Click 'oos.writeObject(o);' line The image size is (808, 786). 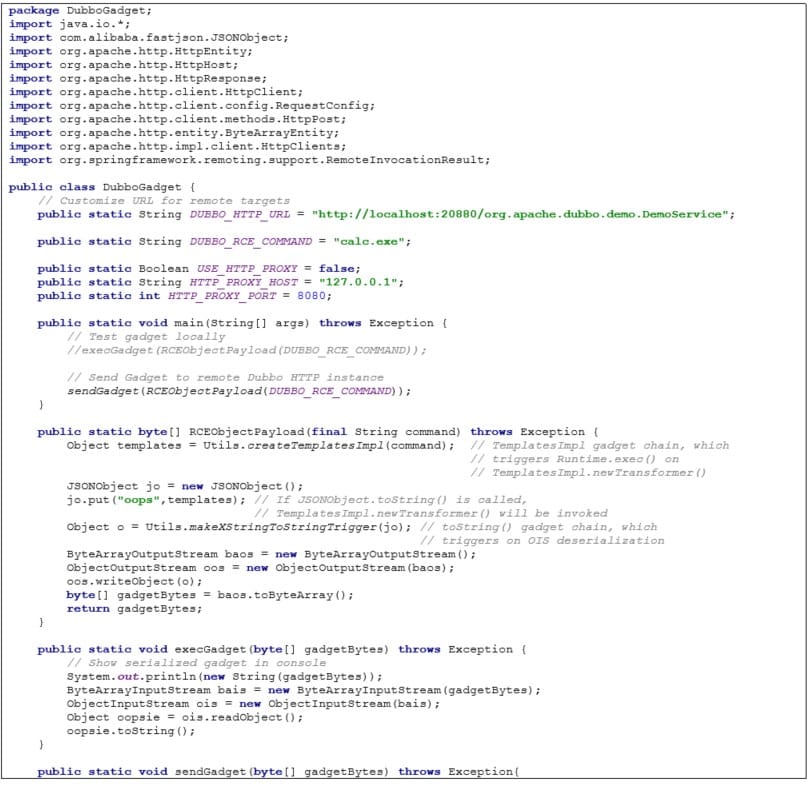pyautogui.click(x=134, y=581)
